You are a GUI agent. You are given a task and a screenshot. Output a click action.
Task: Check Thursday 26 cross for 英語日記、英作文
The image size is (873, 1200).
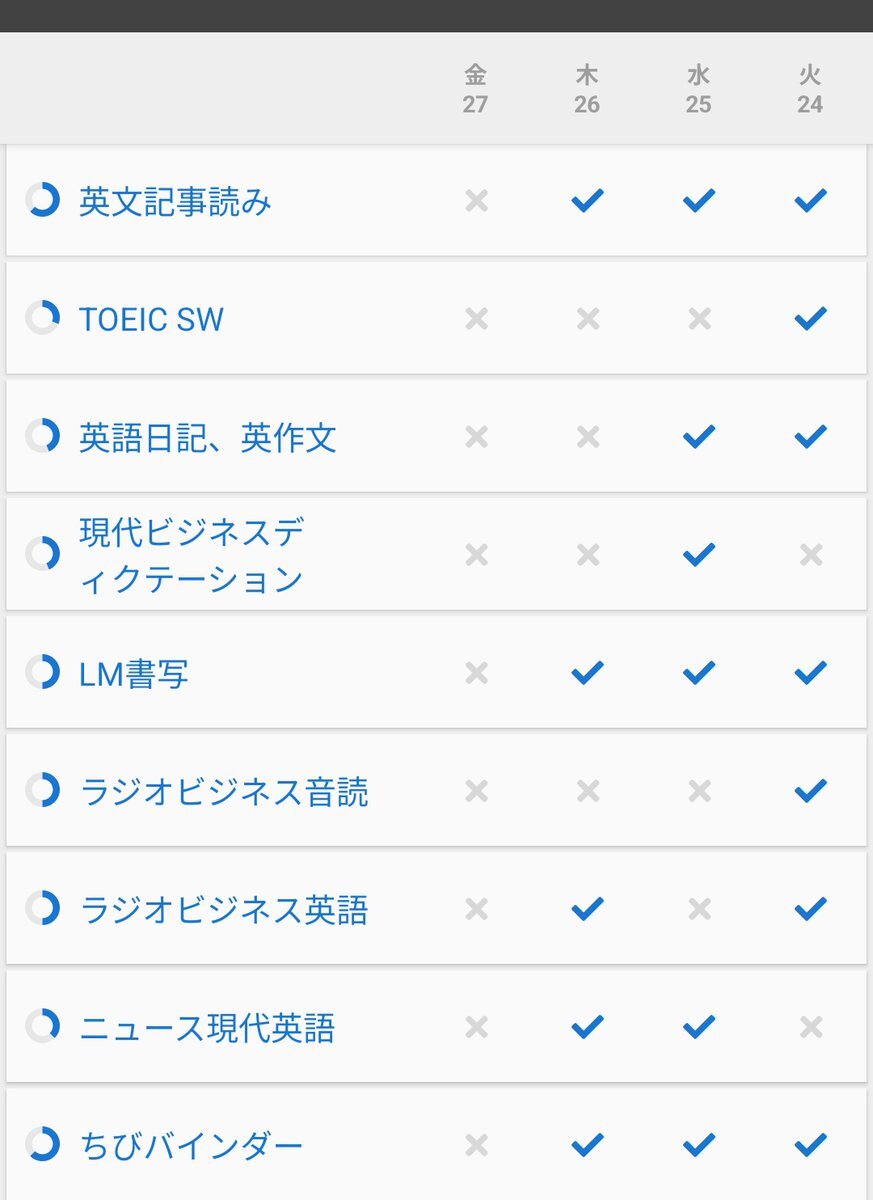click(x=588, y=437)
